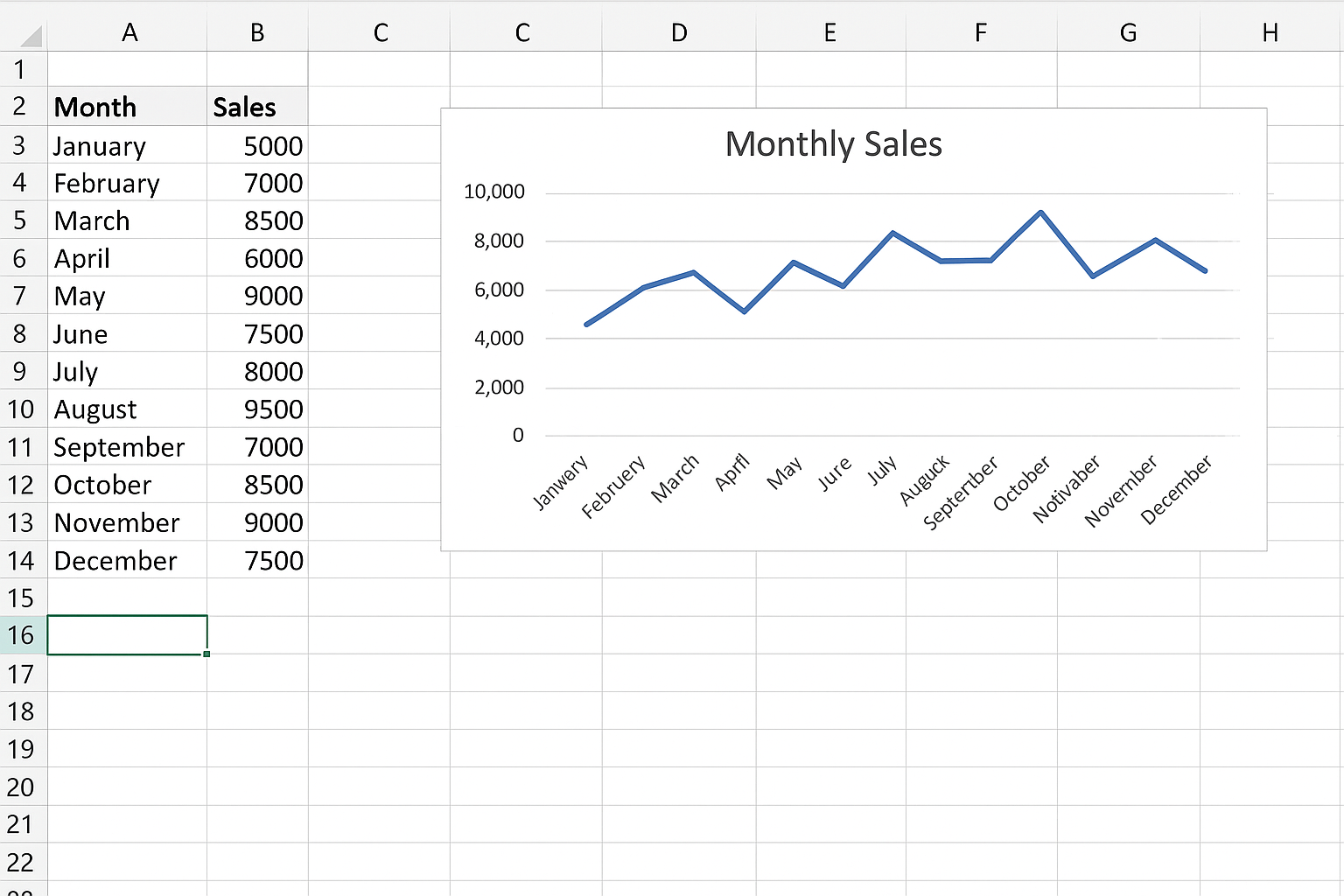Select the August cell in column A

click(x=128, y=409)
